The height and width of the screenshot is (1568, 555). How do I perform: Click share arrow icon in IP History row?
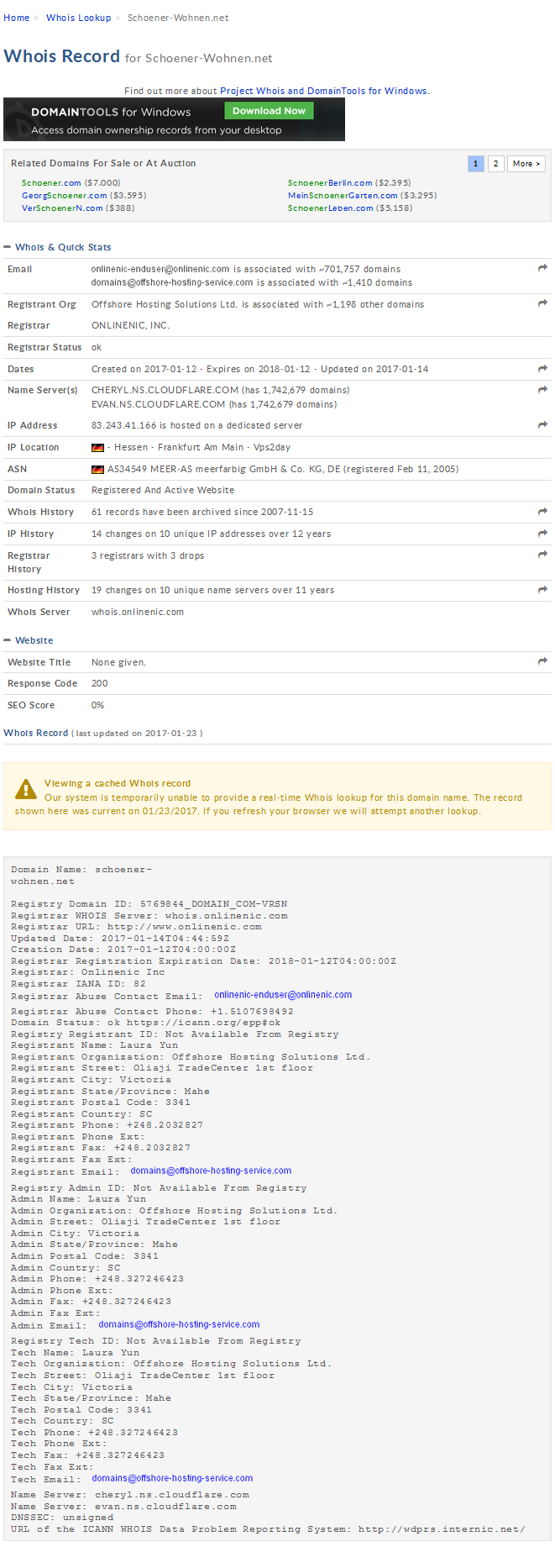click(542, 533)
